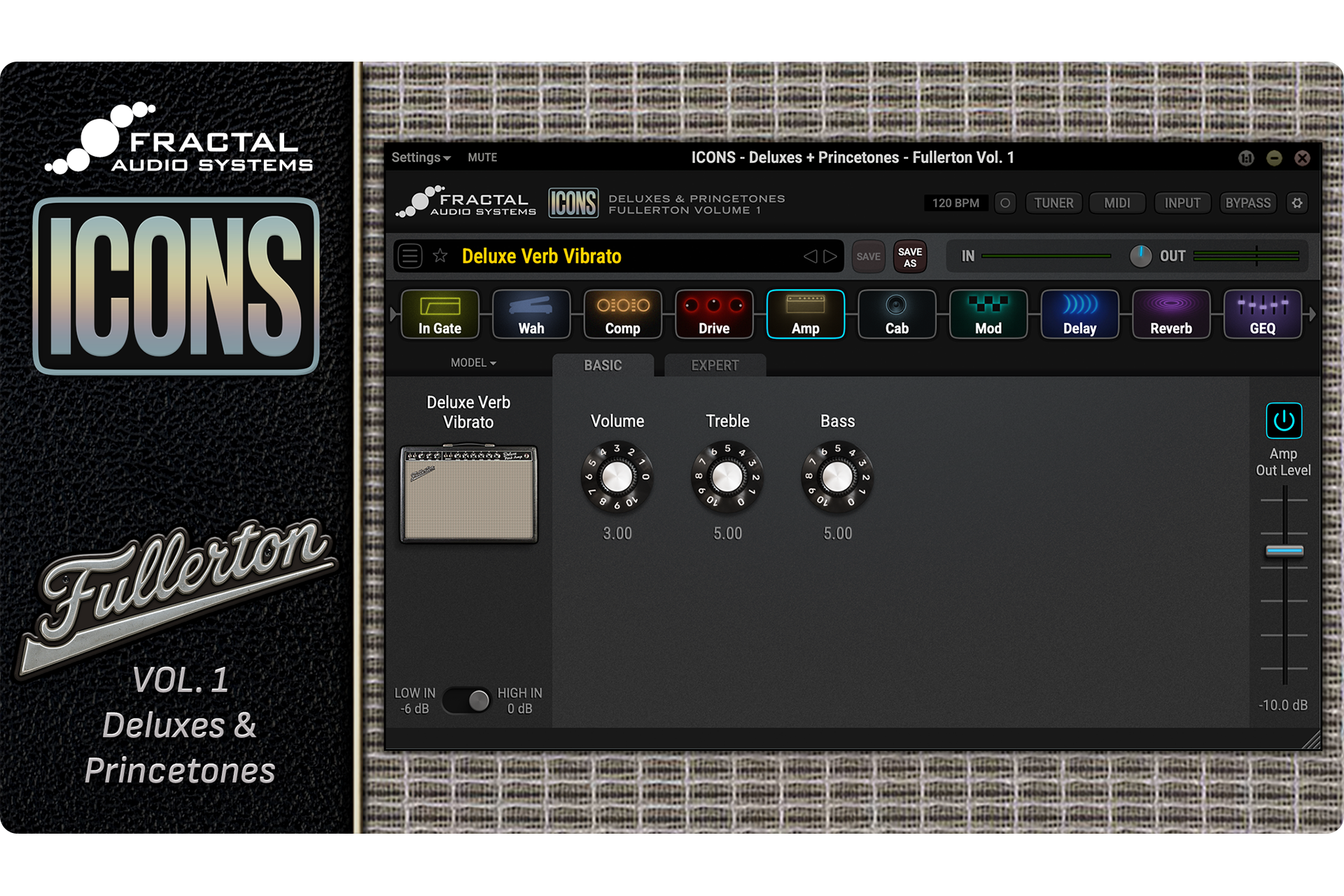Viewport: 1344px width, 896px height.
Task: Open the plugin settings gear
Action: pos(1297,203)
